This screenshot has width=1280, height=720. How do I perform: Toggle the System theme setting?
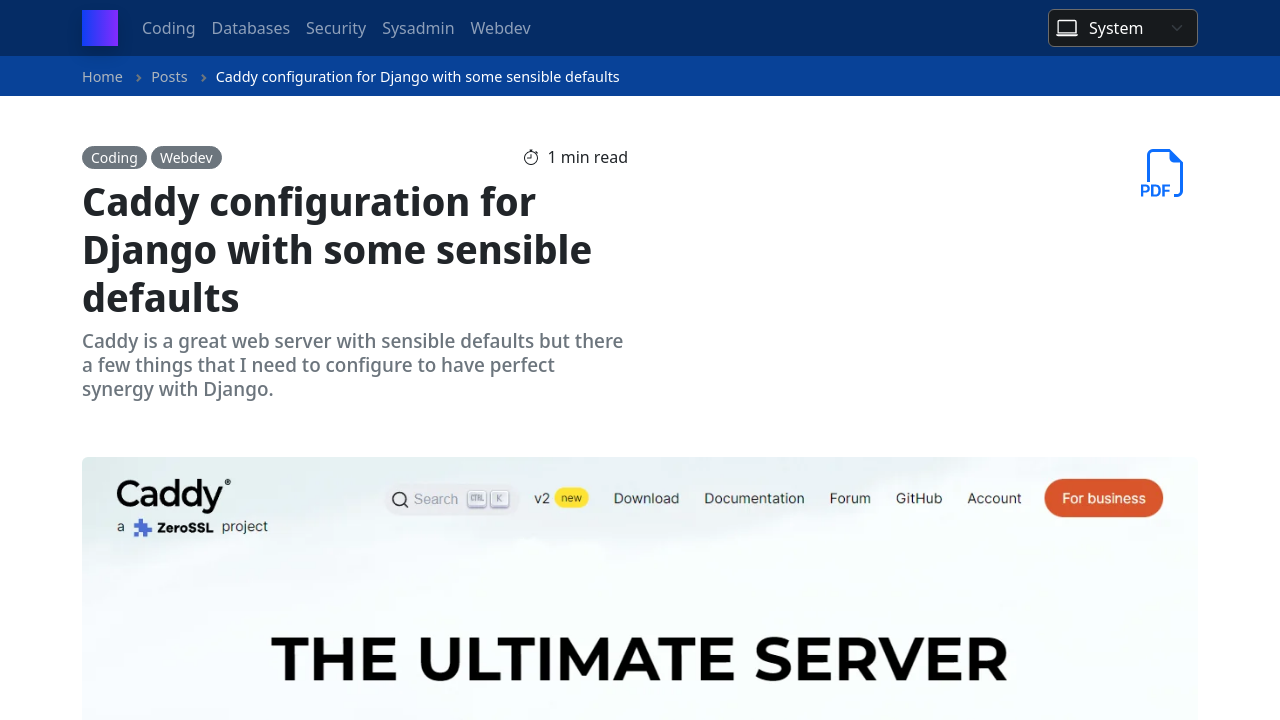pyautogui.click(x=1122, y=28)
